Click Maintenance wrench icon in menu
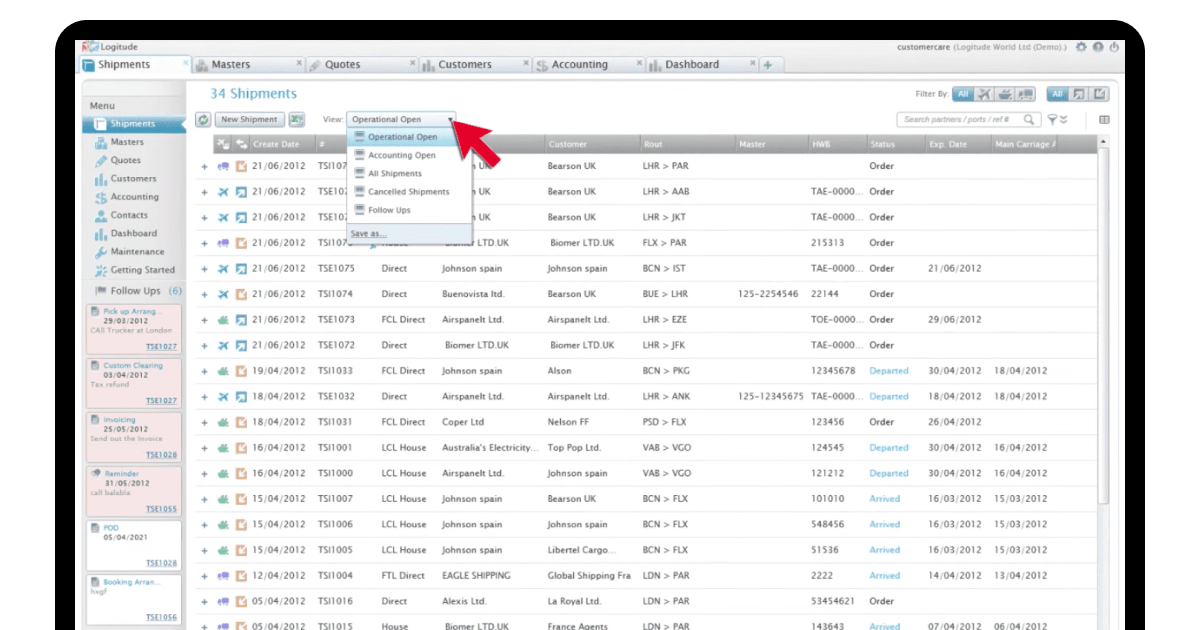Viewport: 1200px width, 630px height. (x=101, y=252)
